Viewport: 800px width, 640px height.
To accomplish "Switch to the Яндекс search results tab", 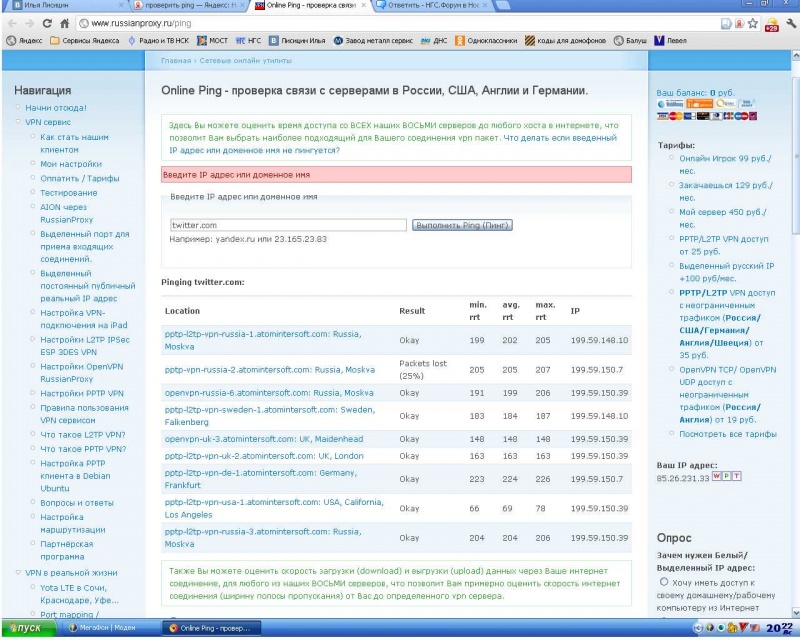I will 184,5.
